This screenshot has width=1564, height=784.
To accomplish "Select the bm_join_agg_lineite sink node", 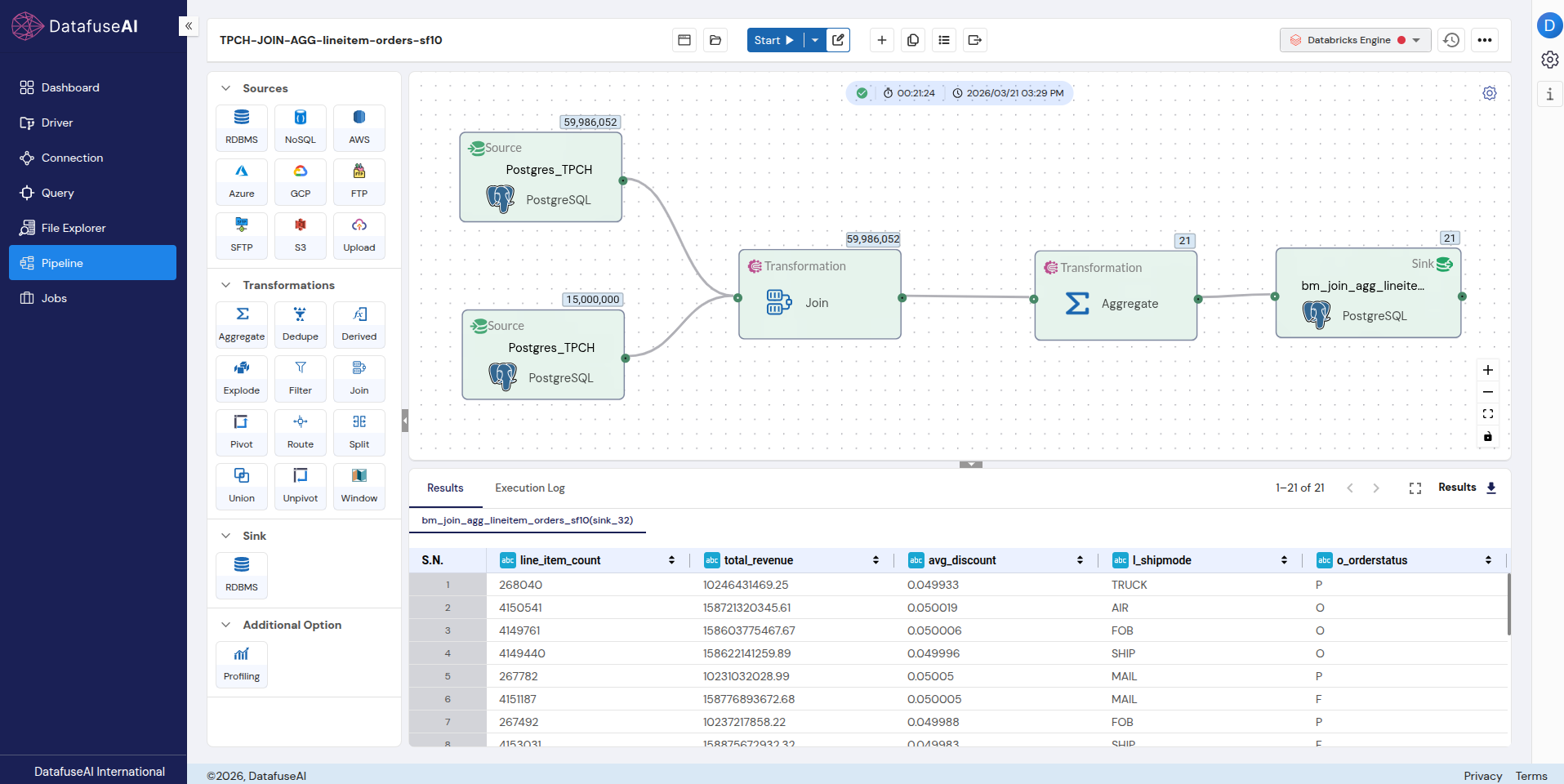I will tap(1368, 293).
